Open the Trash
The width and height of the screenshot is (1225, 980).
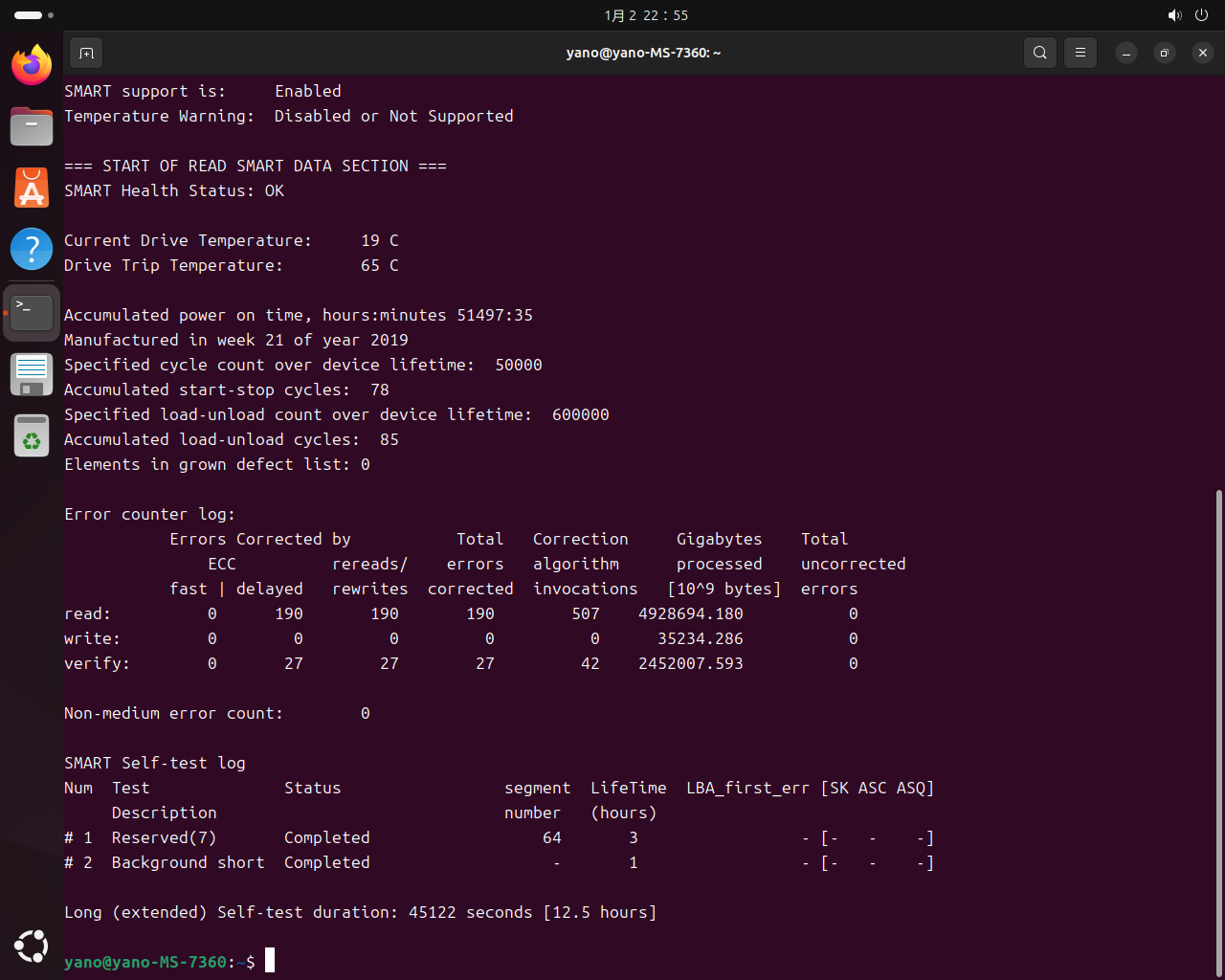[32, 436]
